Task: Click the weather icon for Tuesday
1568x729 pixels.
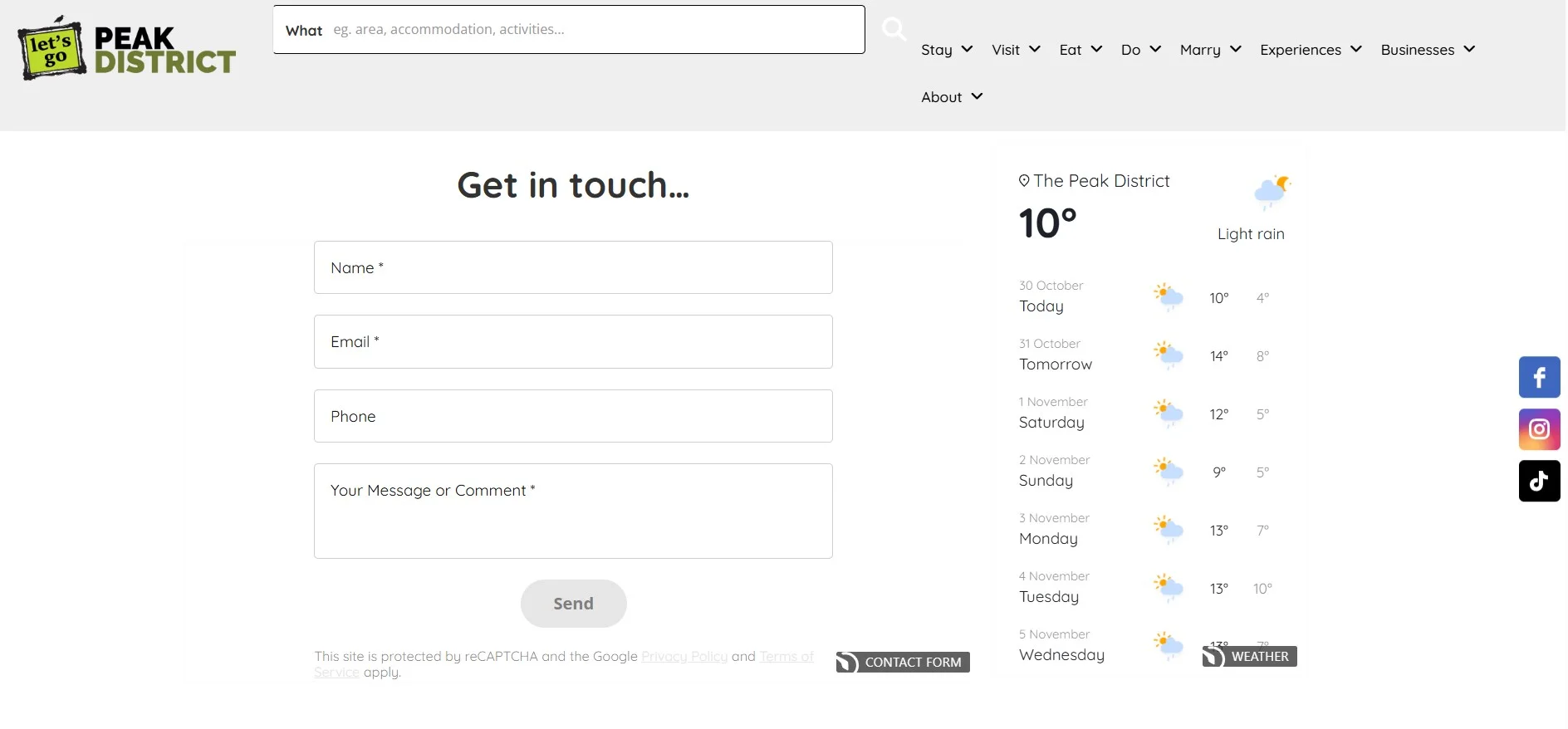Action: pos(1169,587)
